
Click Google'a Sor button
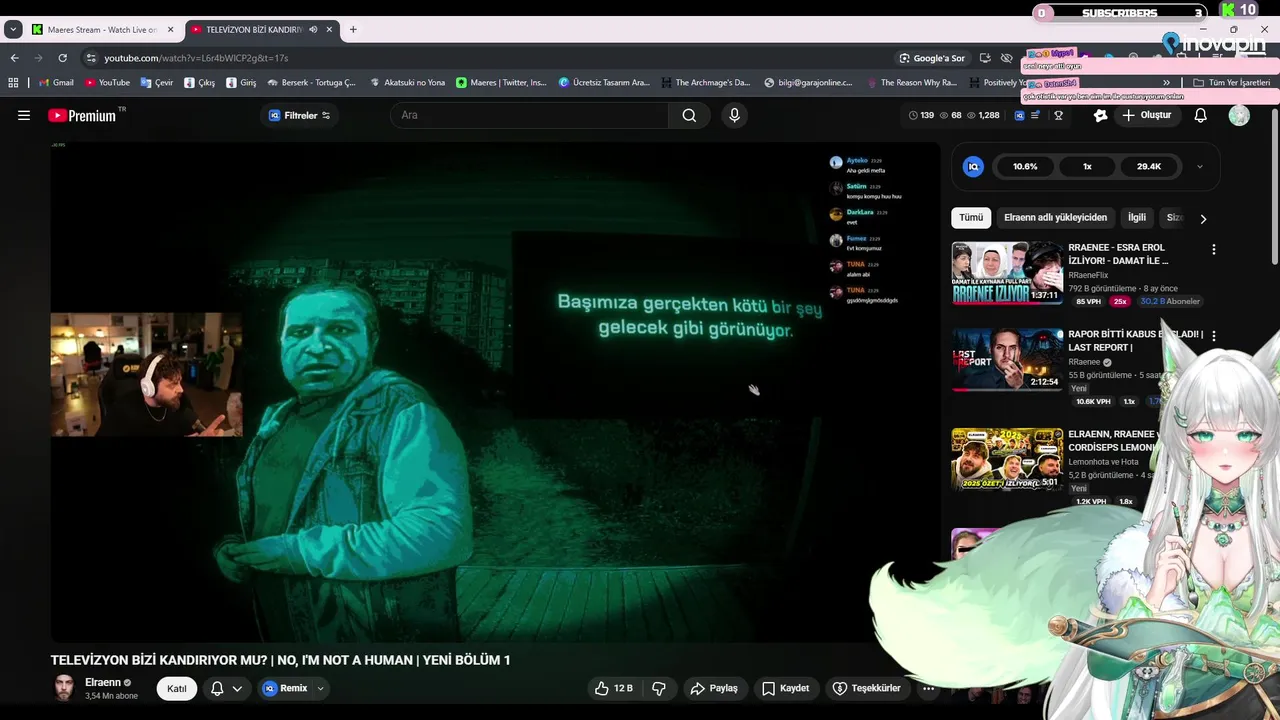tap(932, 58)
